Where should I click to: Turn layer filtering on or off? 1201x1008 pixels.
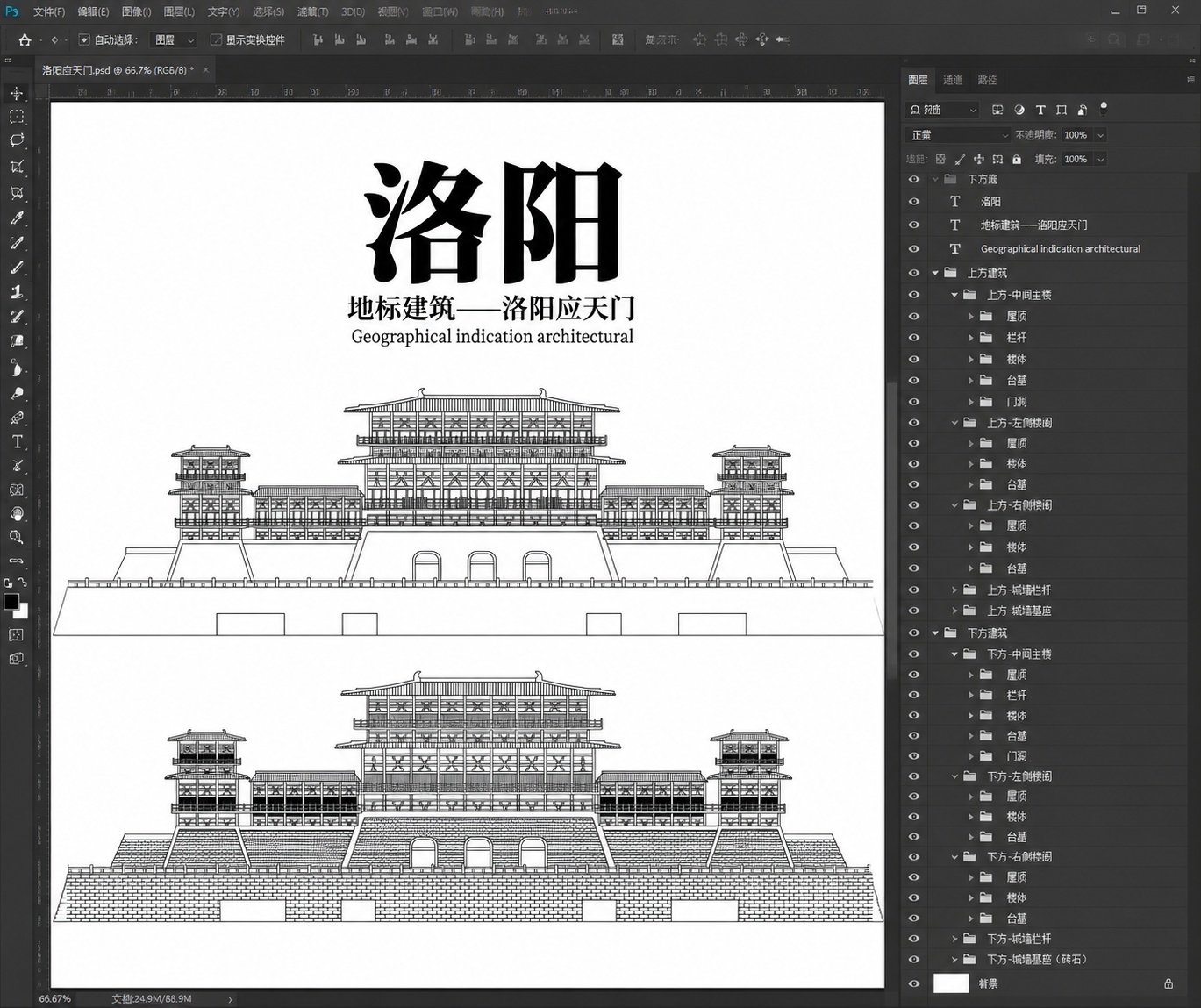coord(1104,109)
